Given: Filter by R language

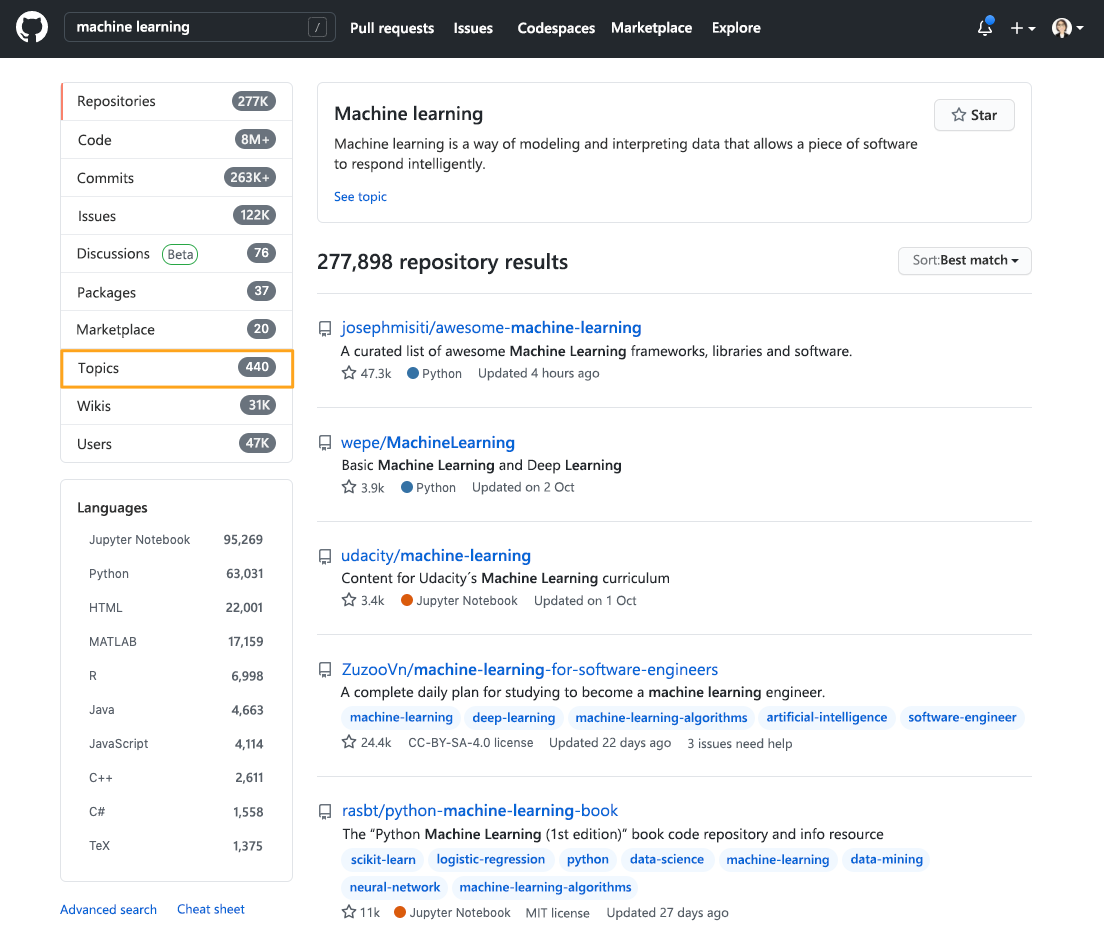Looking at the screenshot, I should coord(175,676).
